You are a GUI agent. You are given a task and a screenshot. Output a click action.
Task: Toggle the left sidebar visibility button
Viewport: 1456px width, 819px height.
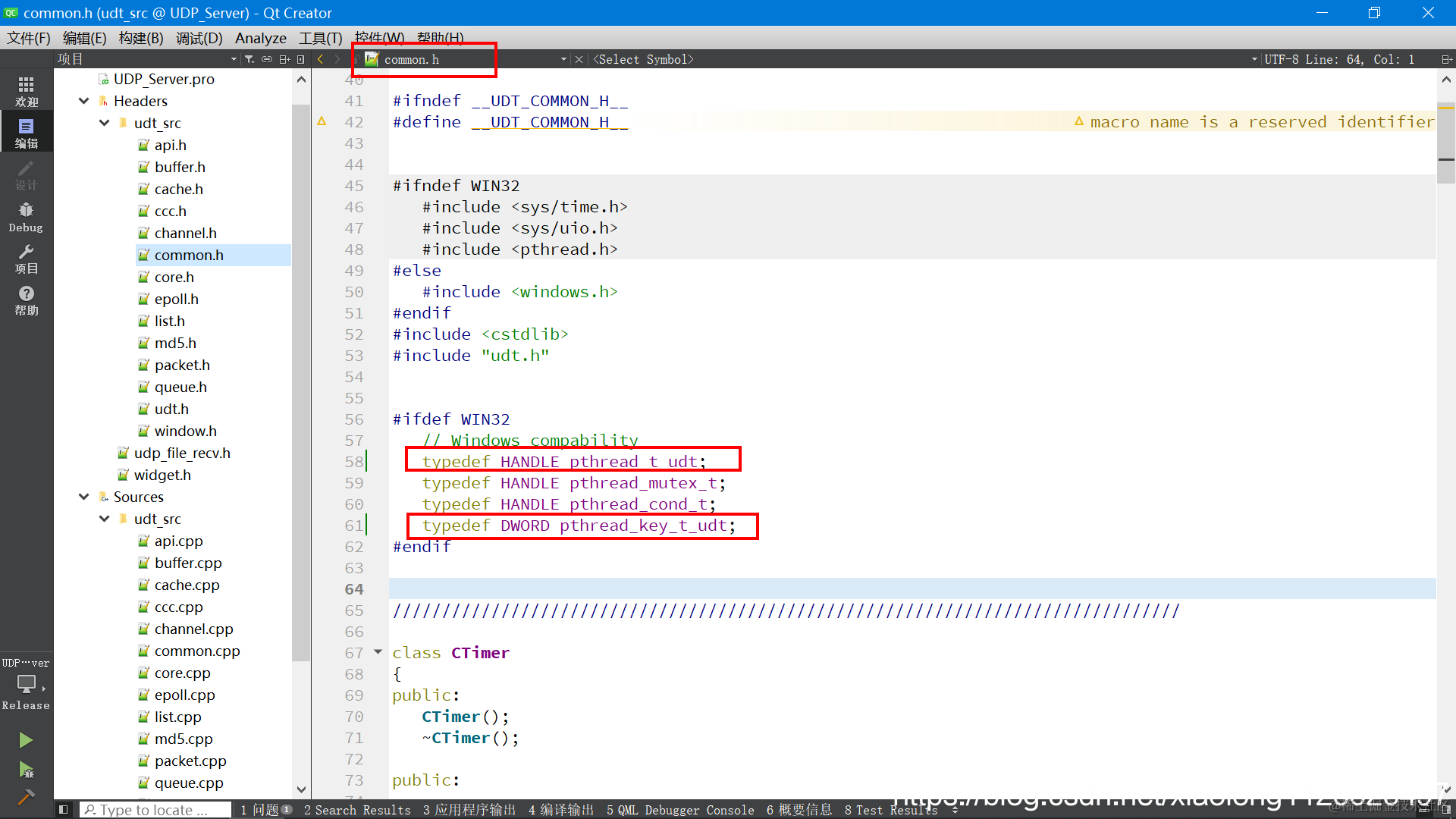point(64,810)
